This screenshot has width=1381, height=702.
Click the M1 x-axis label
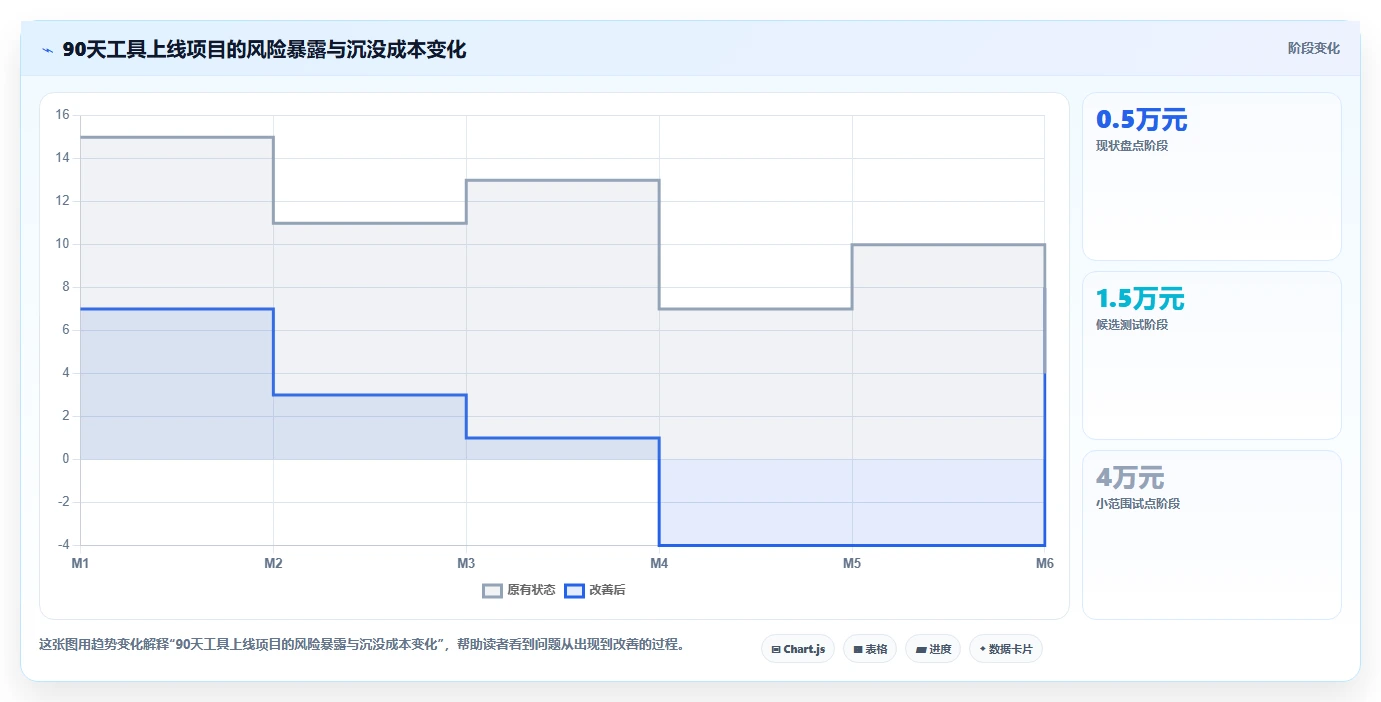tap(80, 563)
